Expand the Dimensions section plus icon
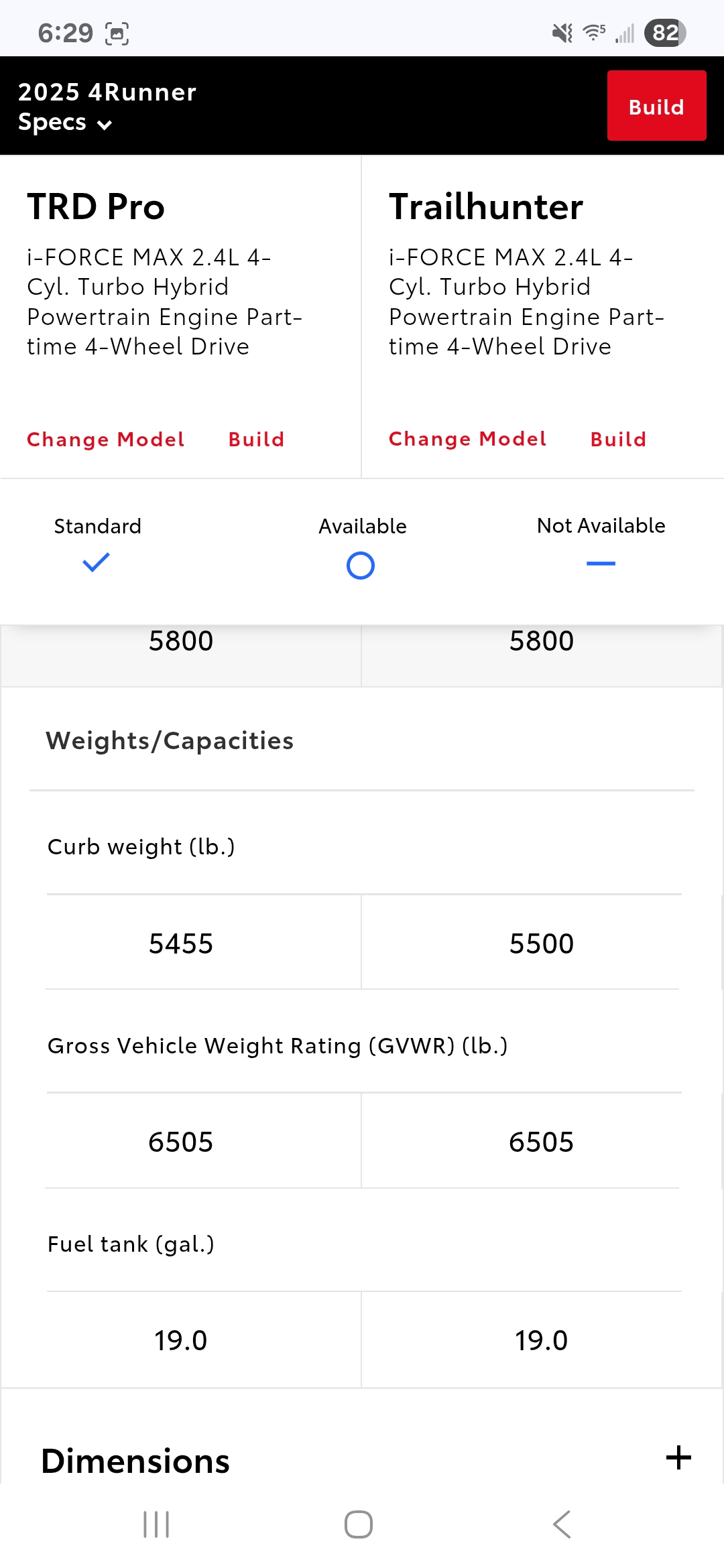Viewport: 724px width, 1568px height. tap(678, 1457)
